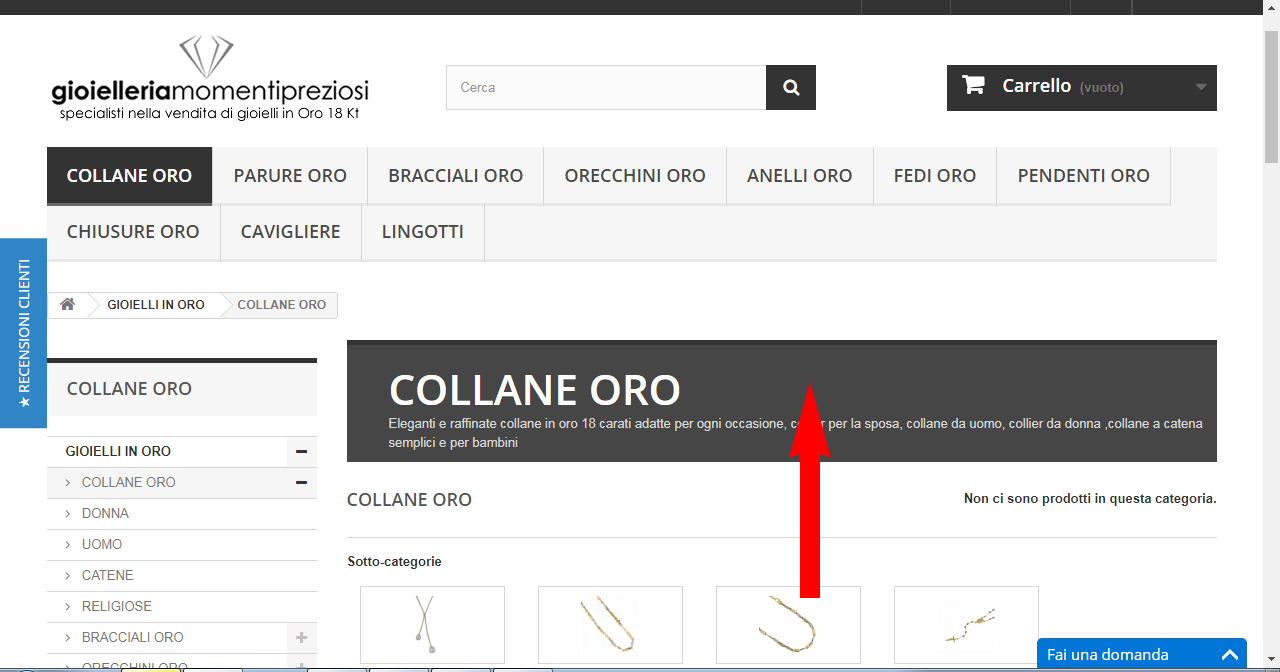Select CATENE in sidebar categories
Image resolution: width=1280 pixels, height=672 pixels.
(x=107, y=576)
